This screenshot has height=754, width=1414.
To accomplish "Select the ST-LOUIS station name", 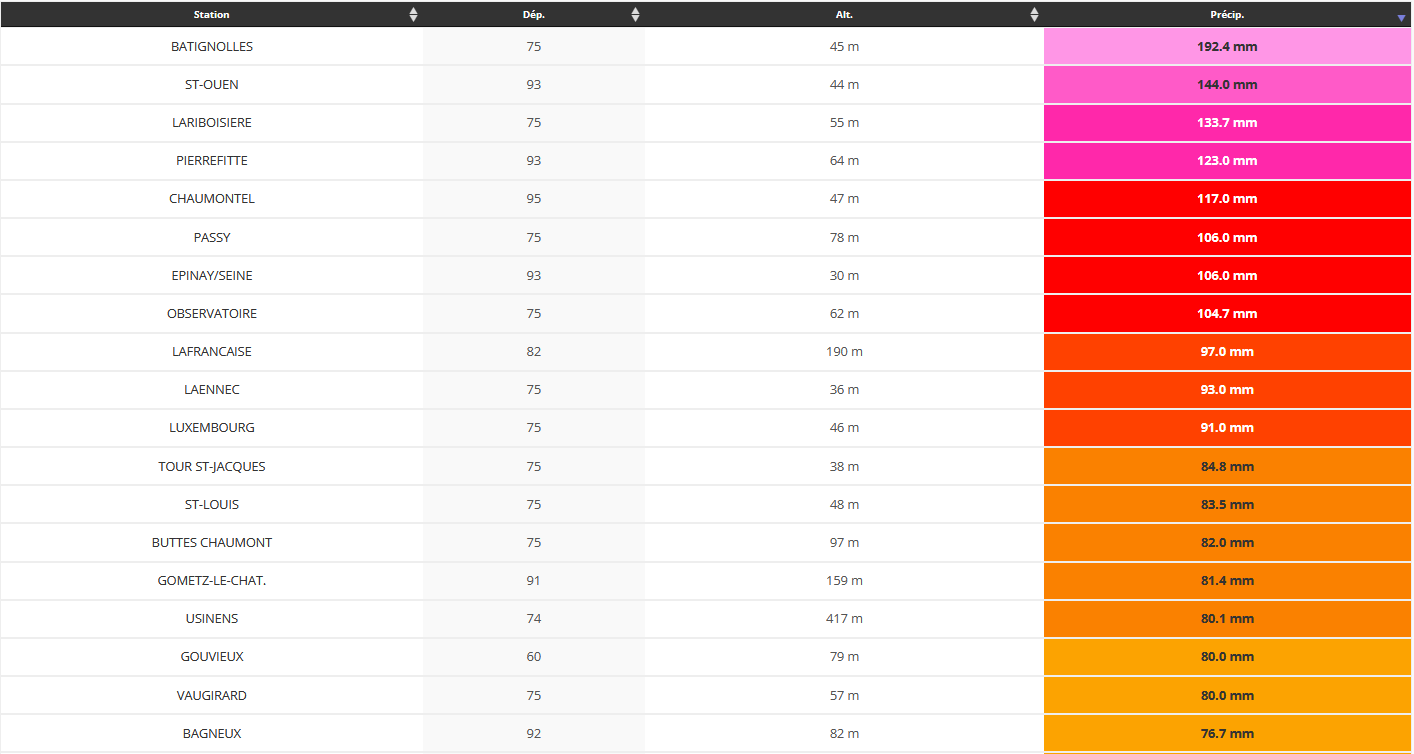I will [x=212, y=505].
